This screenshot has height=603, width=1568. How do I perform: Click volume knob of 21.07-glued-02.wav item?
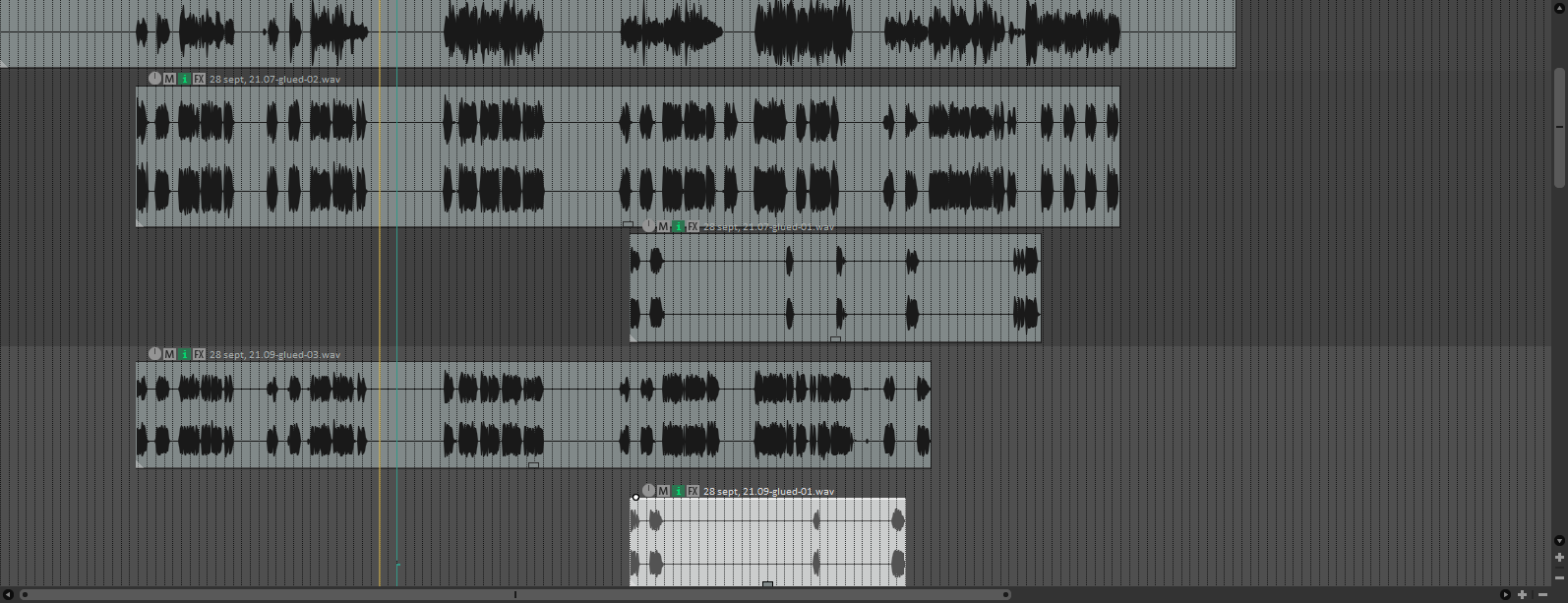[x=154, y=79]
